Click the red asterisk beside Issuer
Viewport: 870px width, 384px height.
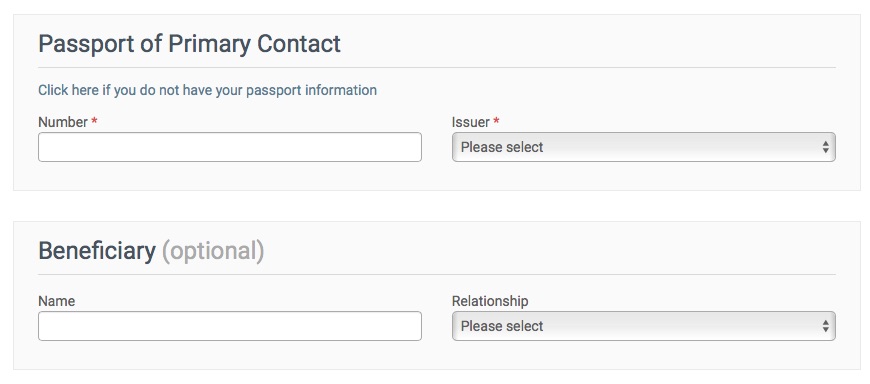click(496, 122)
